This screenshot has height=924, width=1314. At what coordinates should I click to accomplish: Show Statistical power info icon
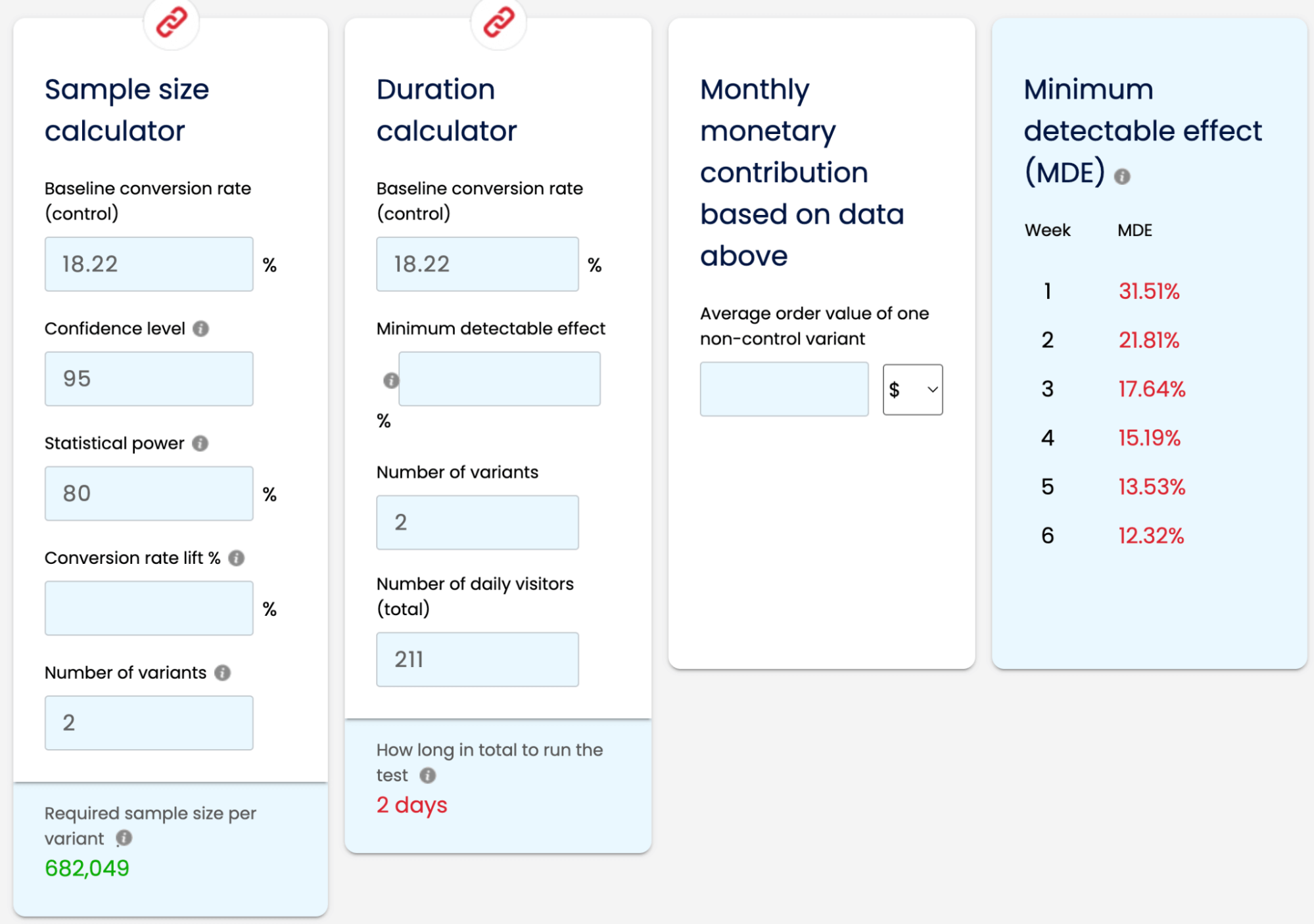(x=200, y=444)
